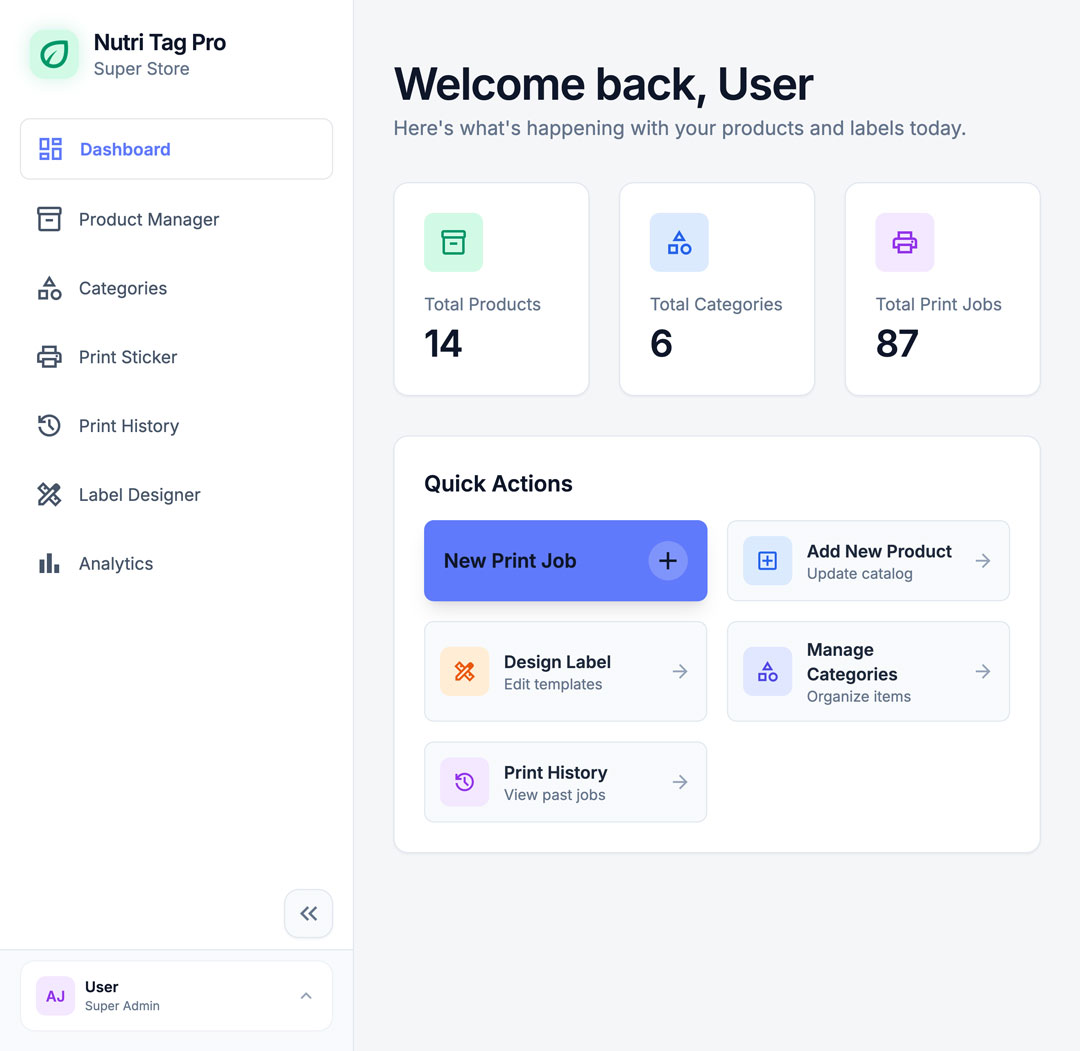Image resolution: width=1080 pixels, height=1051 pixels.
Task: Select the Total Products stat card
Action: [x=491, y=289]
